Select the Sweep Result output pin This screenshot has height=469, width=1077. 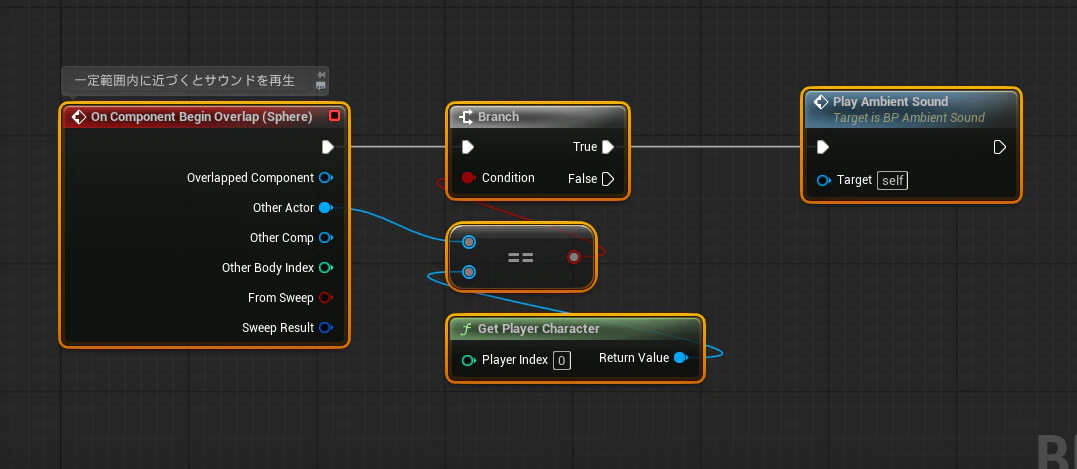[326, 328]
